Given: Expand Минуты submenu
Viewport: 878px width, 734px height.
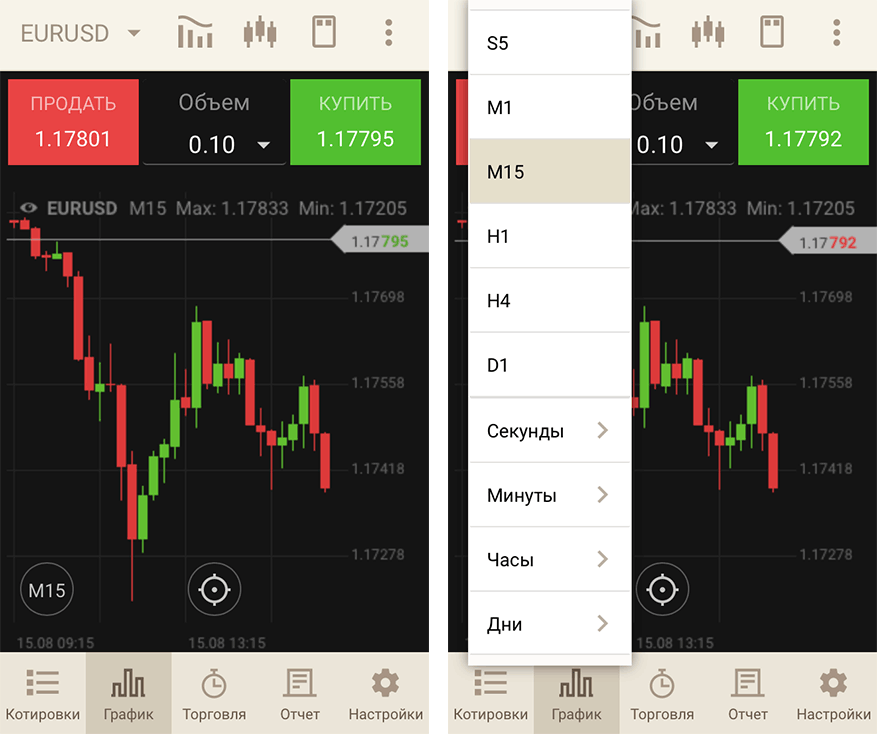Looking at the screenshot, I should point(549,495).
